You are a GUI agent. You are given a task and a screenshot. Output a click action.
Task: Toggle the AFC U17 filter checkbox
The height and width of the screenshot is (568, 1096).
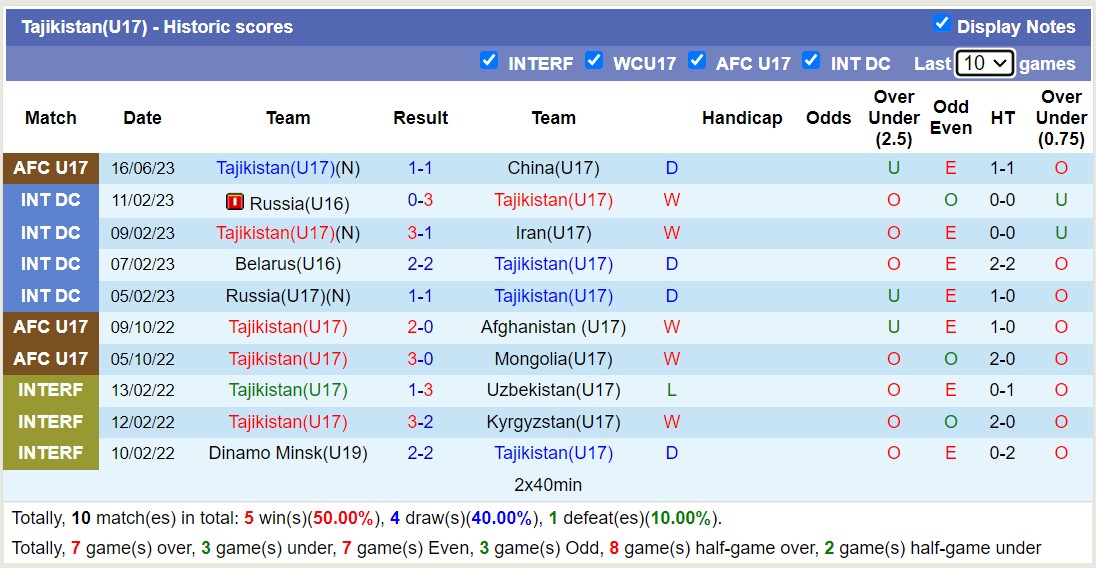(x=697, y=61)
